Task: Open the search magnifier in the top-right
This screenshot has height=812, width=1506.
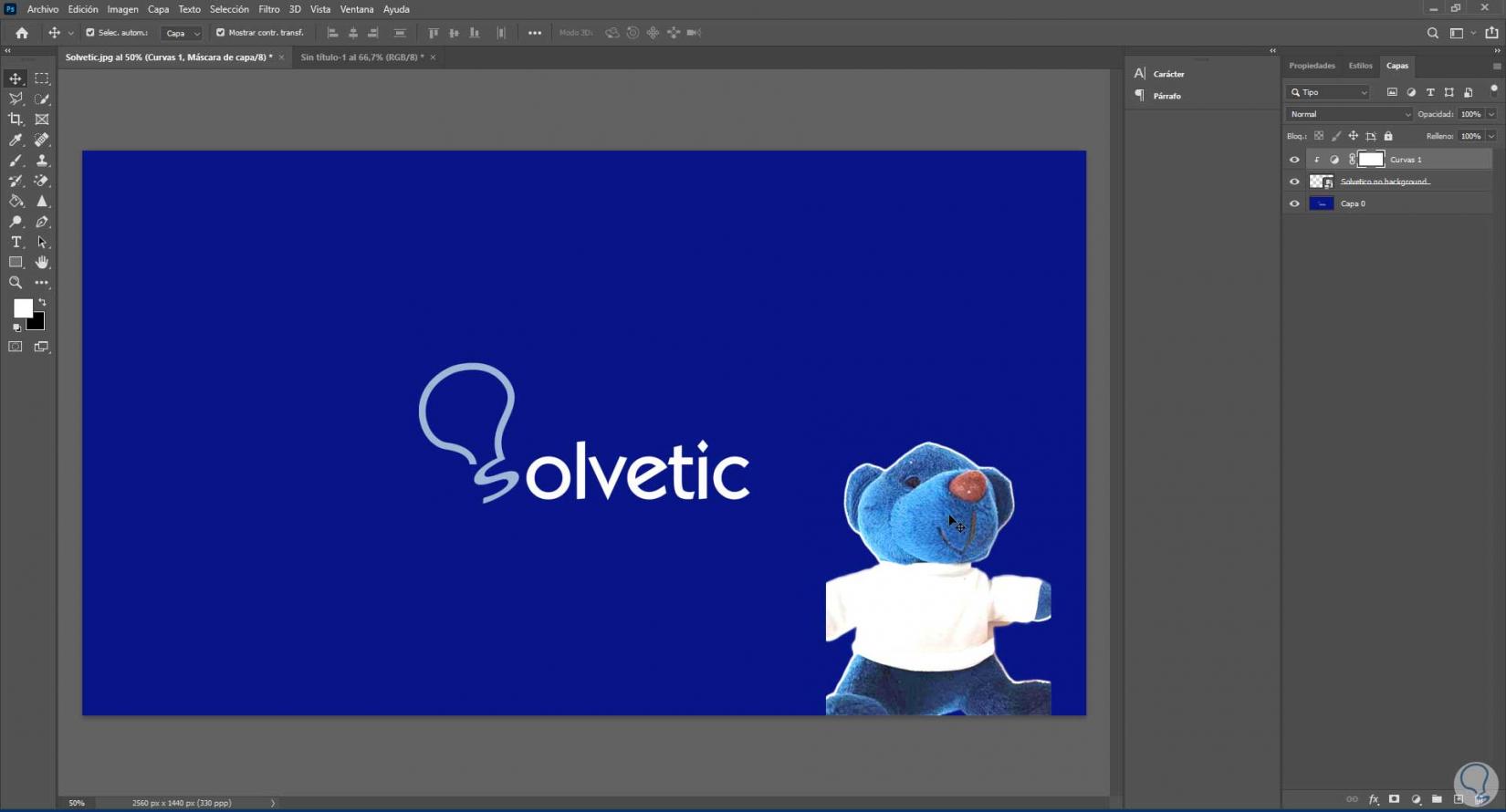Action: pyautogui.click(x=1432, y=33)
